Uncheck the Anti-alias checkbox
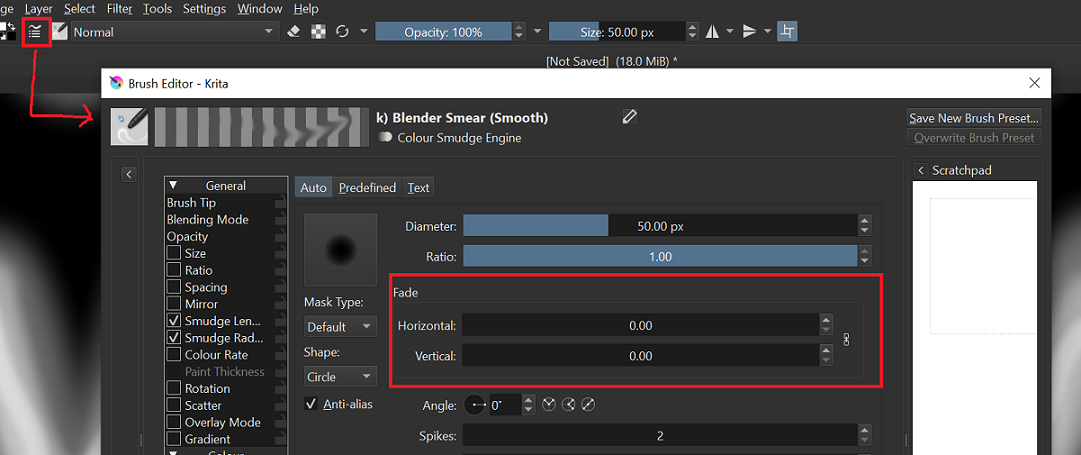Image resolution: width=1081 pixels, height=455 pixels. click(311, 404)
